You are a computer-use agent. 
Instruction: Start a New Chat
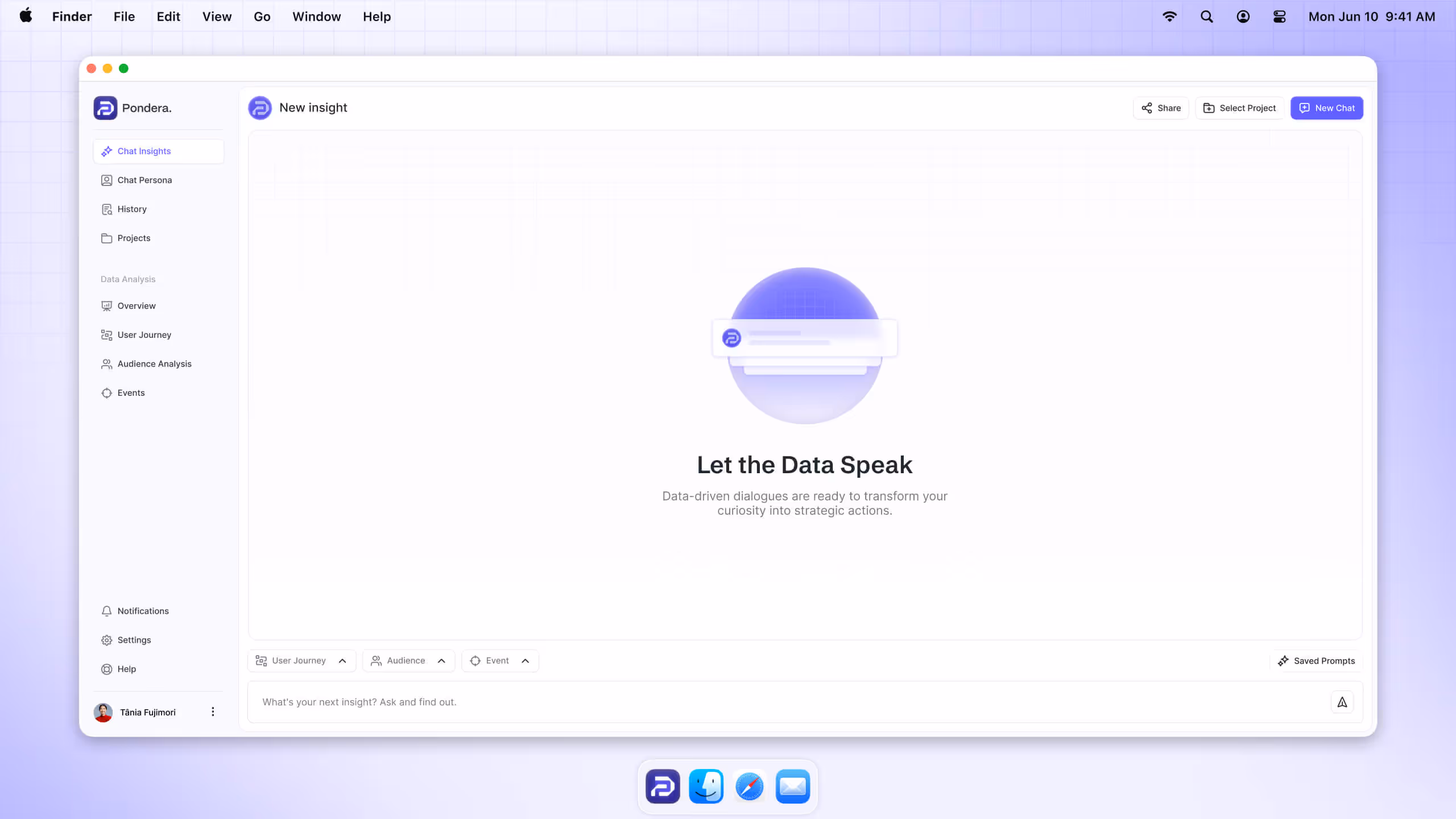1327,107
